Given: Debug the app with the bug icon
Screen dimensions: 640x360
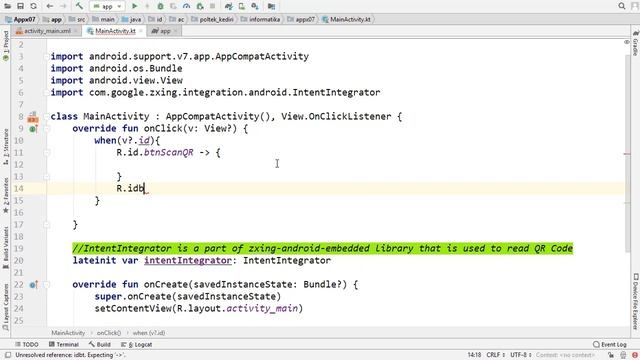Looking at the screenshot, I should point(160,6).
